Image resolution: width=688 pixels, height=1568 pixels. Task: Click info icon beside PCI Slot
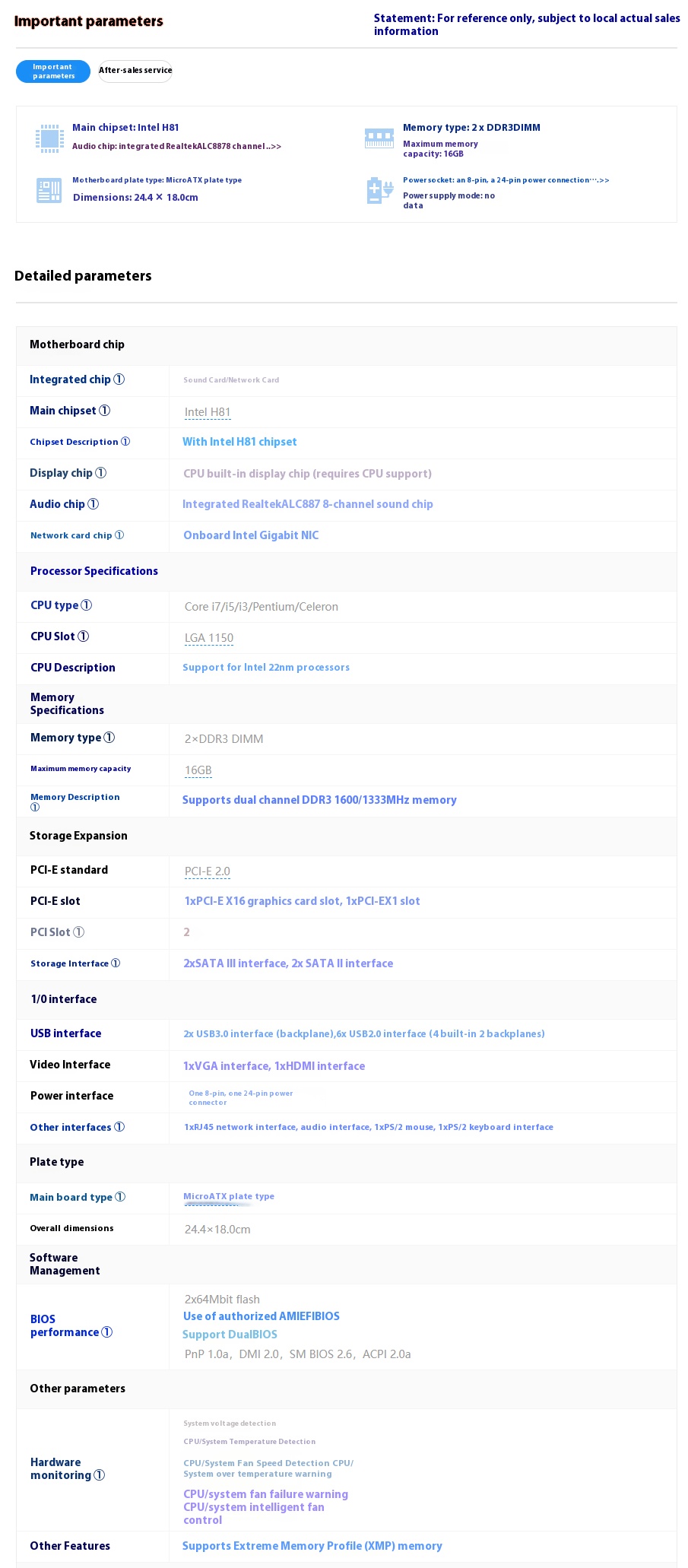(x=79, y=932)
